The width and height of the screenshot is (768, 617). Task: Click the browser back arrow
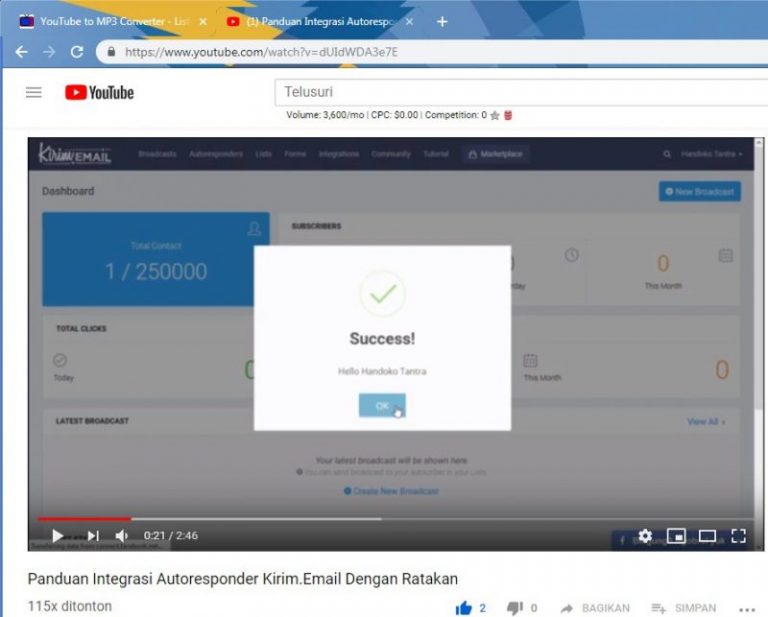(x=22, y=52)
